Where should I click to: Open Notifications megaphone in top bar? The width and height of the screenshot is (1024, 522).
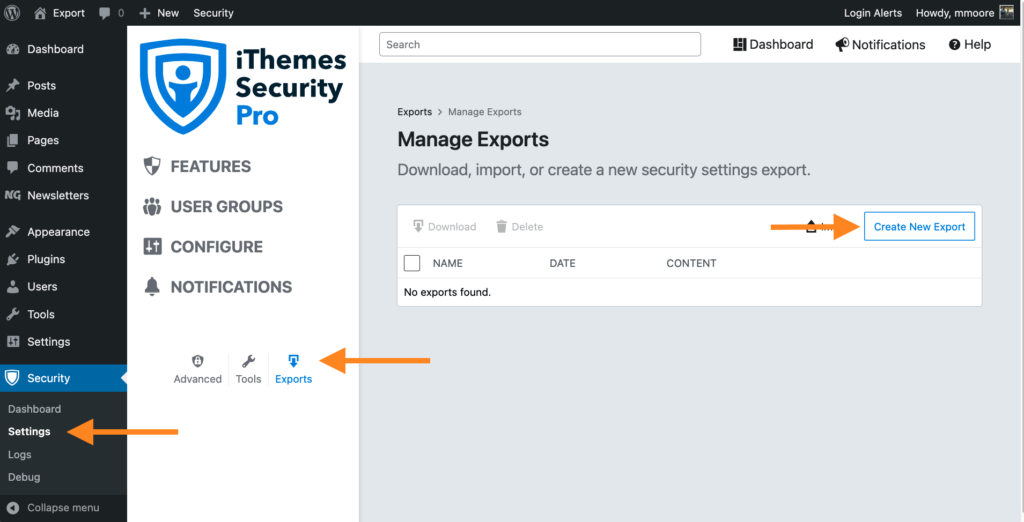pos(842,44)
